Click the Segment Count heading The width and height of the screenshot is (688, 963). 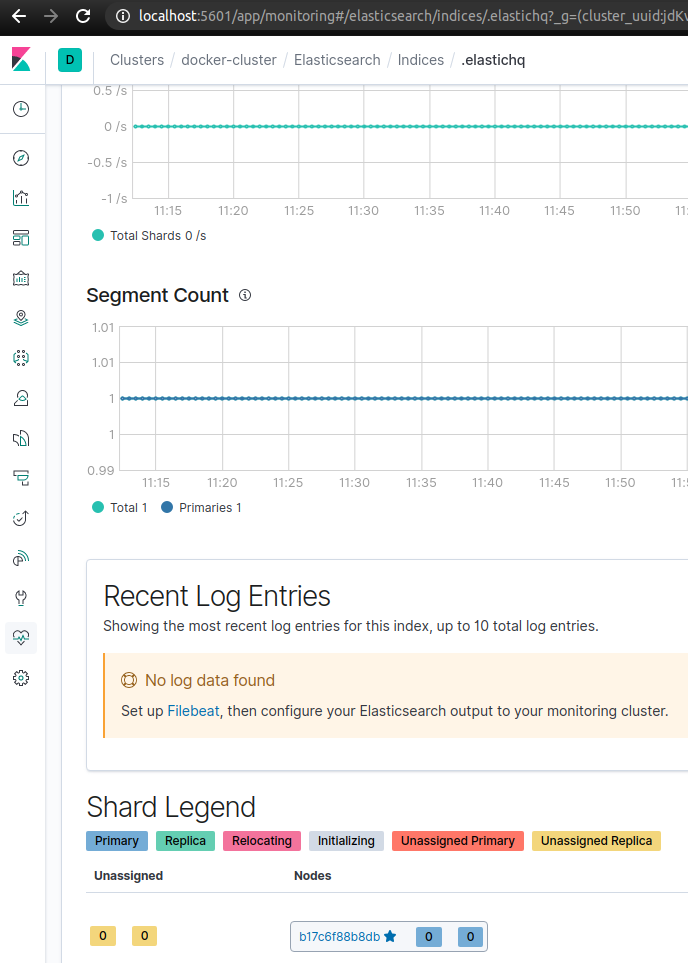[x=157, y=295]
